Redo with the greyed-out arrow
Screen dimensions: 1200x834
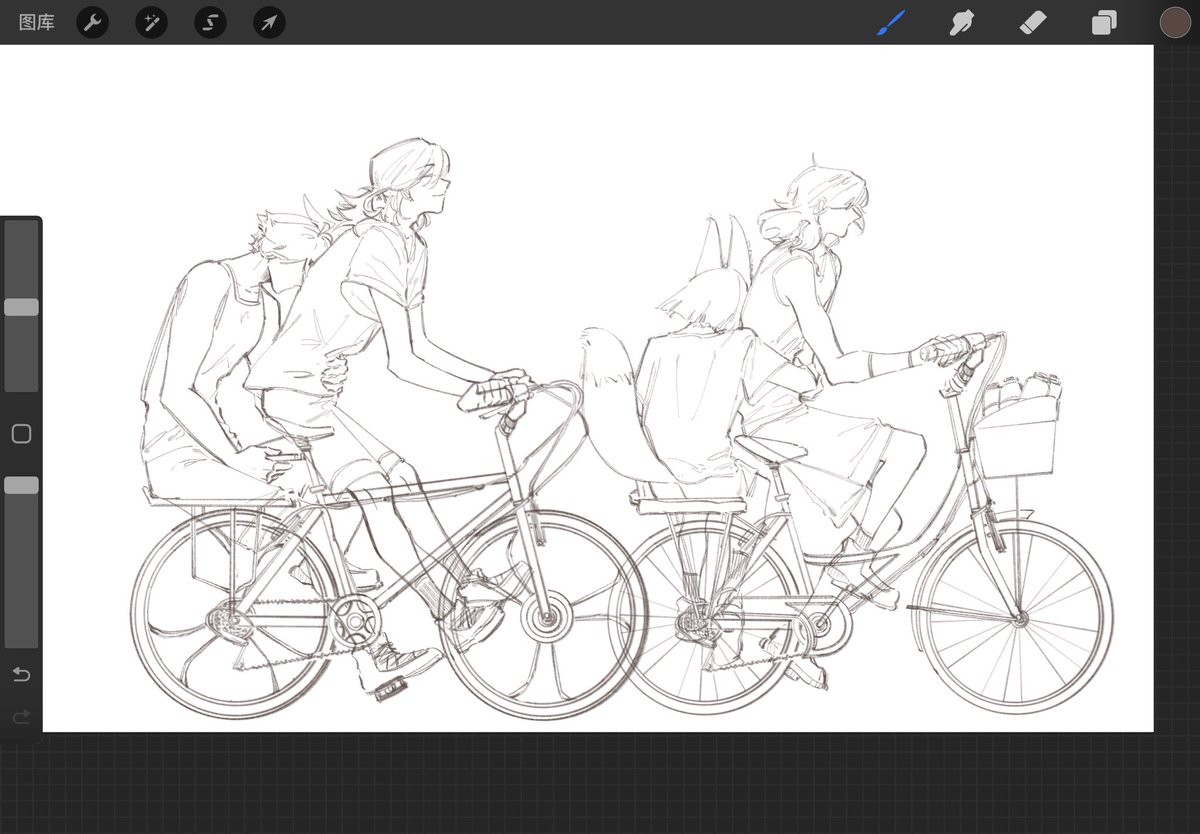21,717
